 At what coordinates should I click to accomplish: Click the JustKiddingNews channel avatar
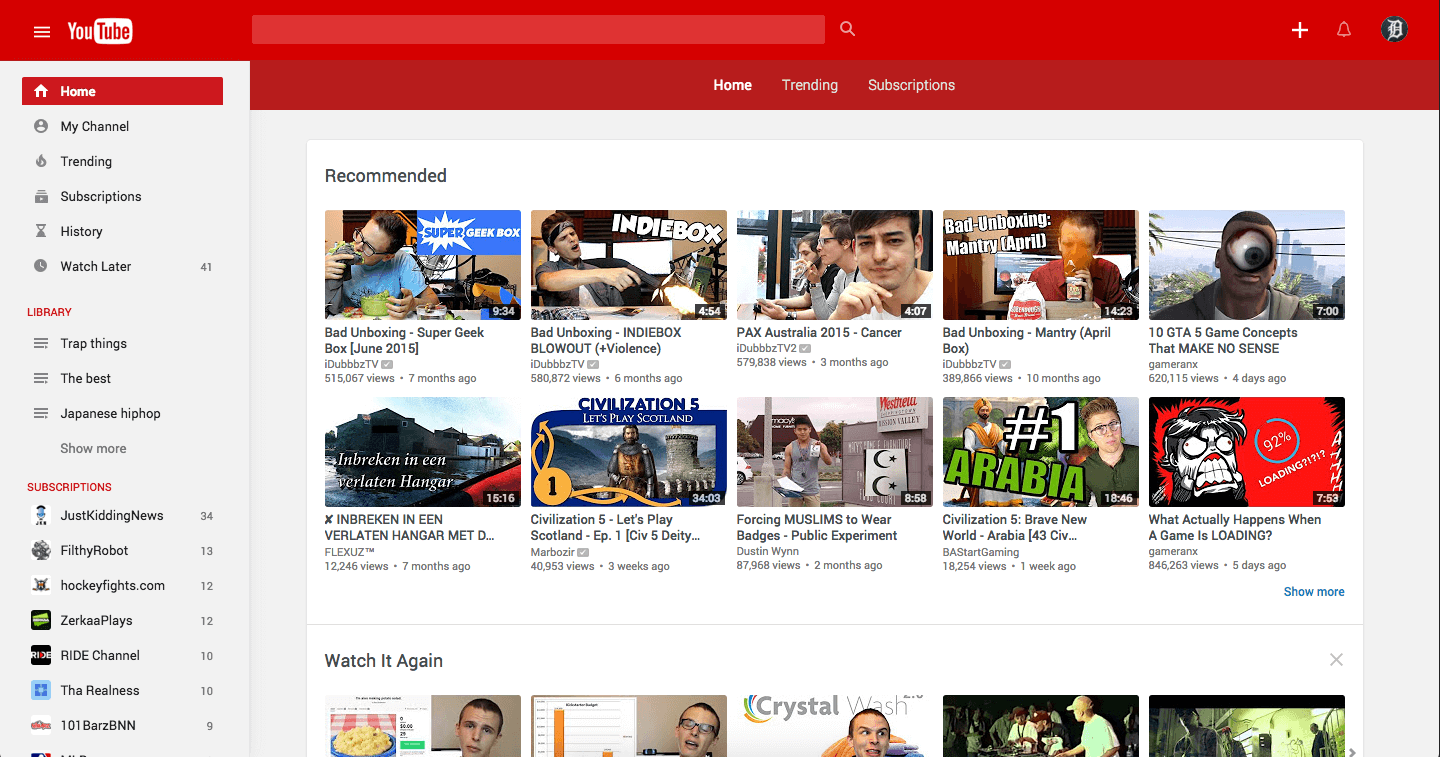(41, 515)
